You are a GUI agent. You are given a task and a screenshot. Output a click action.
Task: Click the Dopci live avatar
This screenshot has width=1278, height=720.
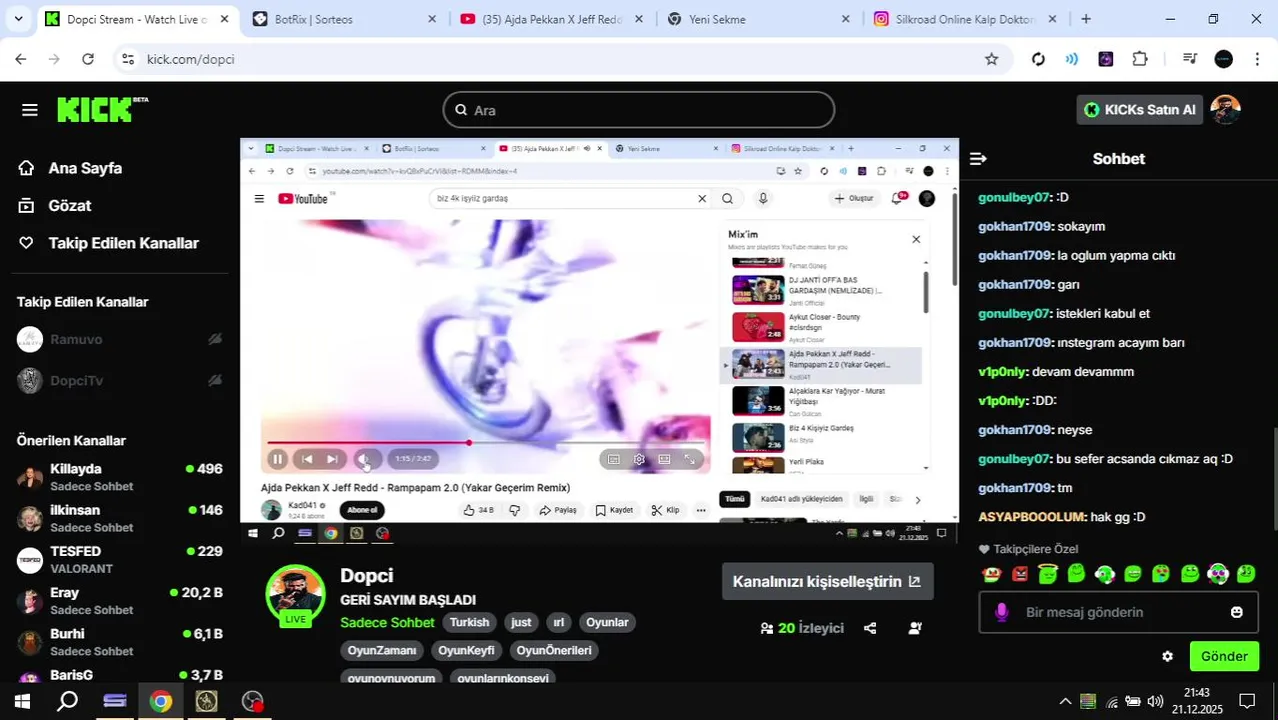click(295, 596)
